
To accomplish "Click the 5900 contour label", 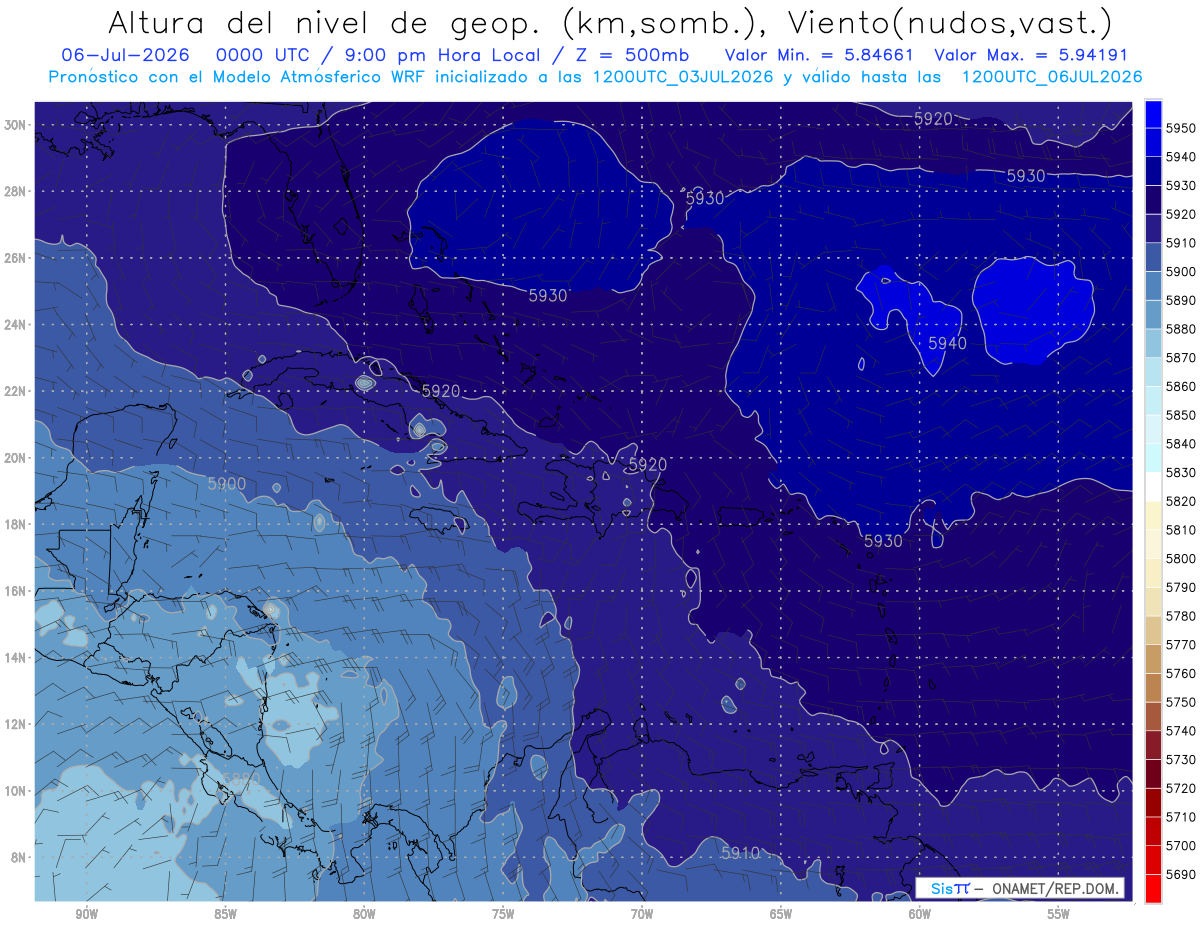I will 226,483.
